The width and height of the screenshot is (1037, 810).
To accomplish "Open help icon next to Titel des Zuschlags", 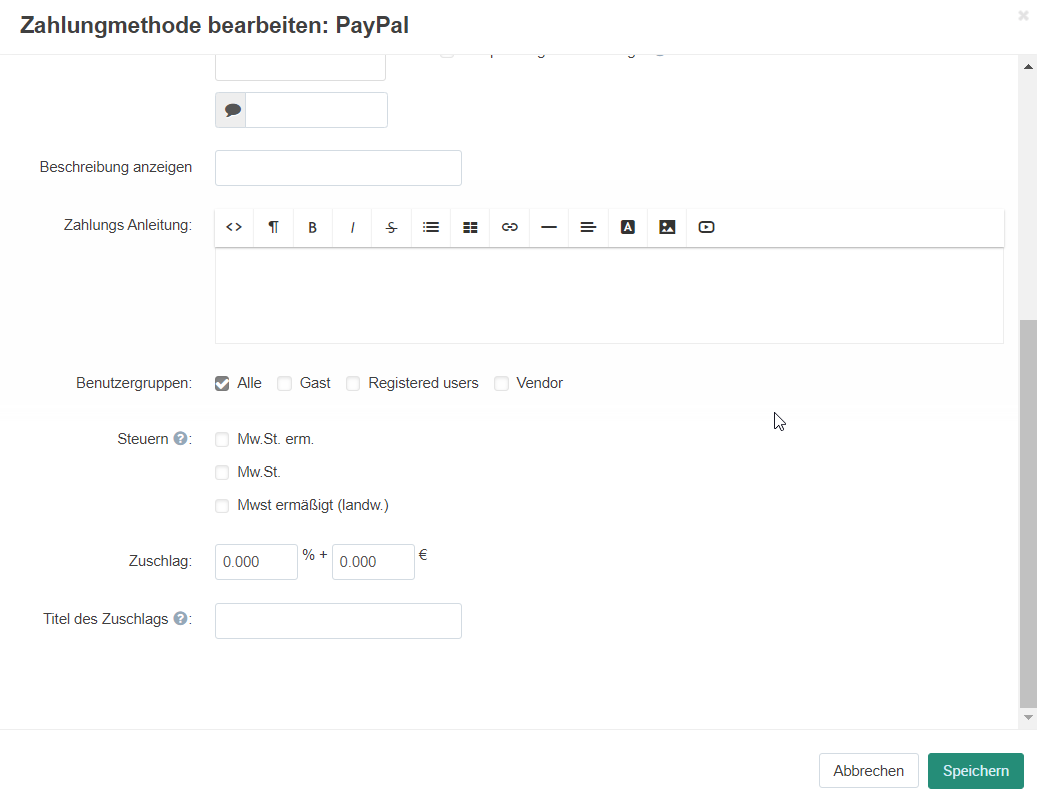I will pyautogui.click(x=180, y=618).
